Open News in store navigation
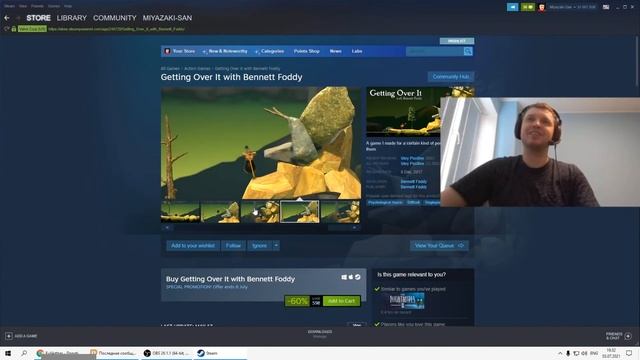The width and height of the screenshot is (640, 360). [336, 51]
